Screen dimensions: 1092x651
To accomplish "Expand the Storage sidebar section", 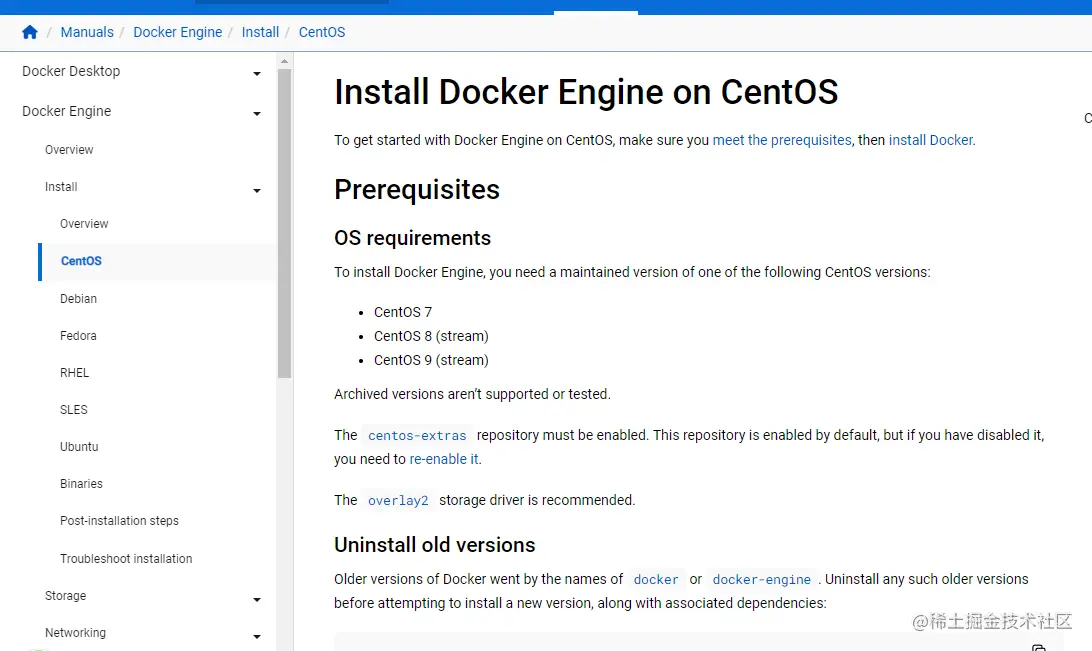I will pyautogui.click(x=257, y=599).
